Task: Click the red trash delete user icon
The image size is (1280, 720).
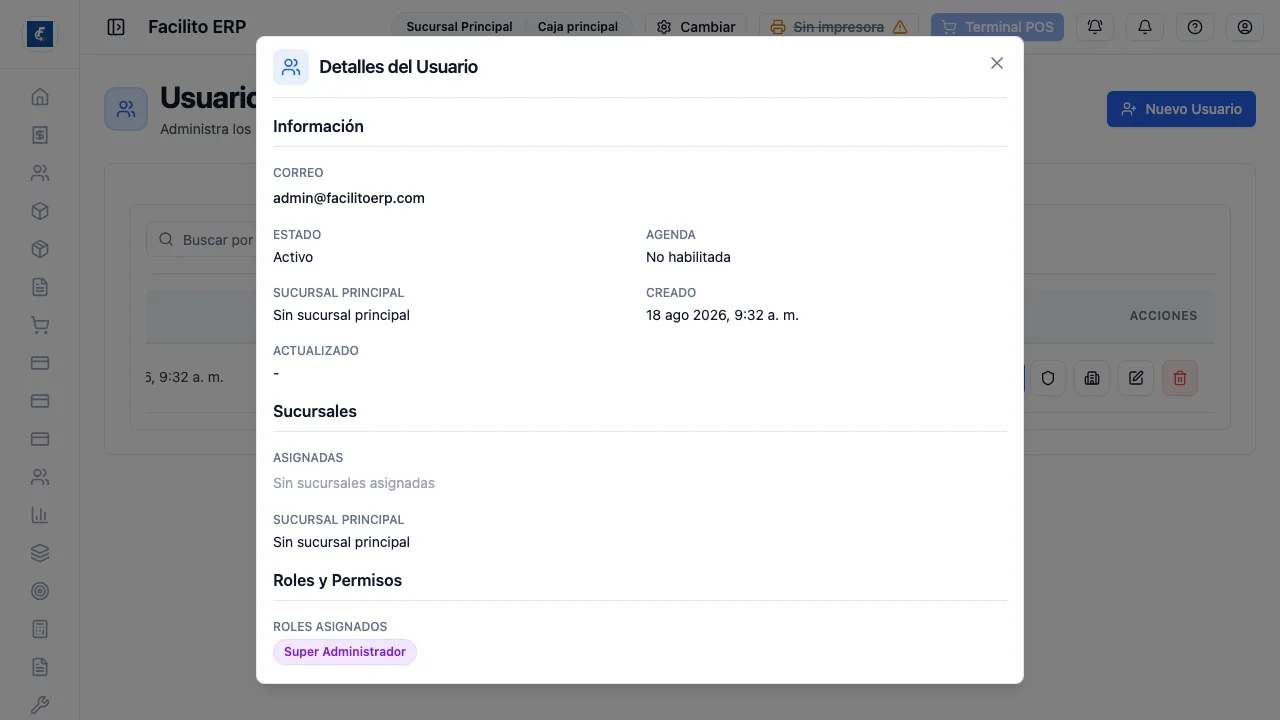Action: tap(1180, 378)
